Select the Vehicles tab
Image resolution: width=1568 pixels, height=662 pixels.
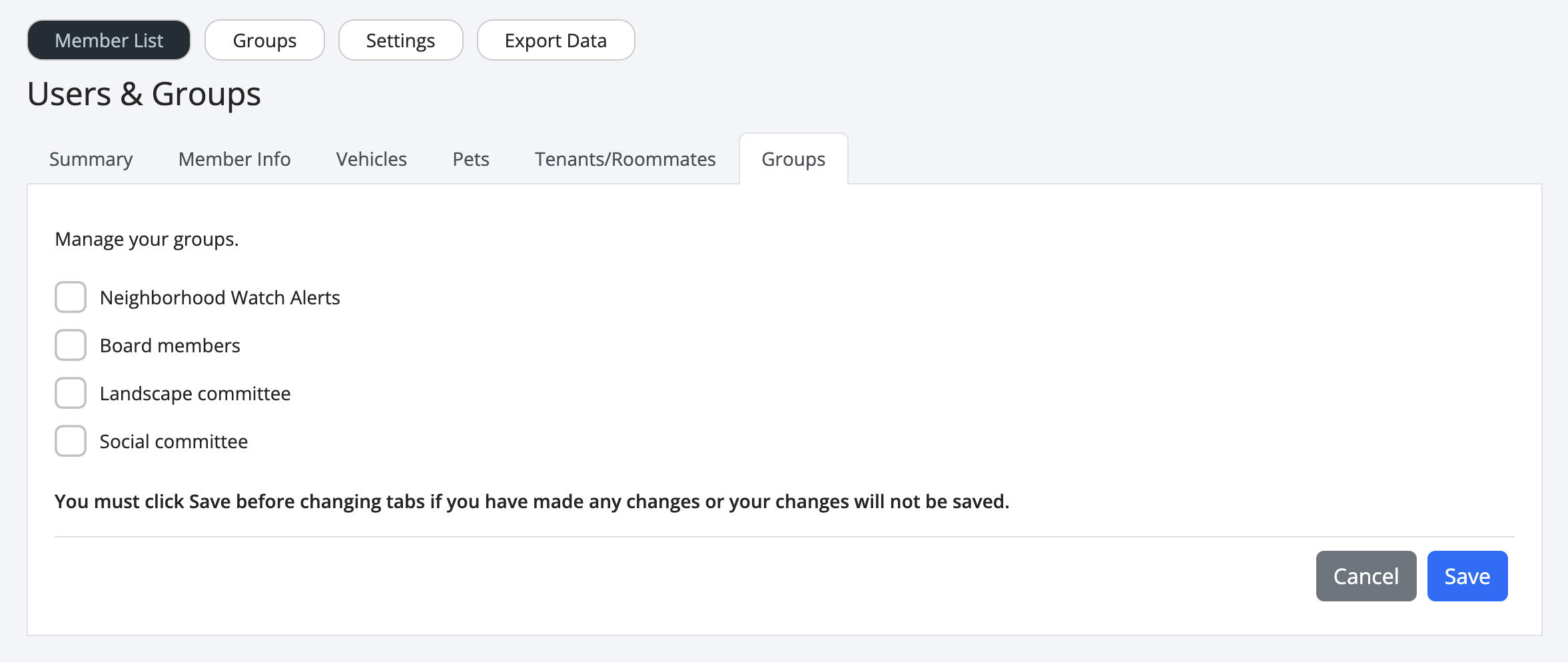tap(371, 159)
